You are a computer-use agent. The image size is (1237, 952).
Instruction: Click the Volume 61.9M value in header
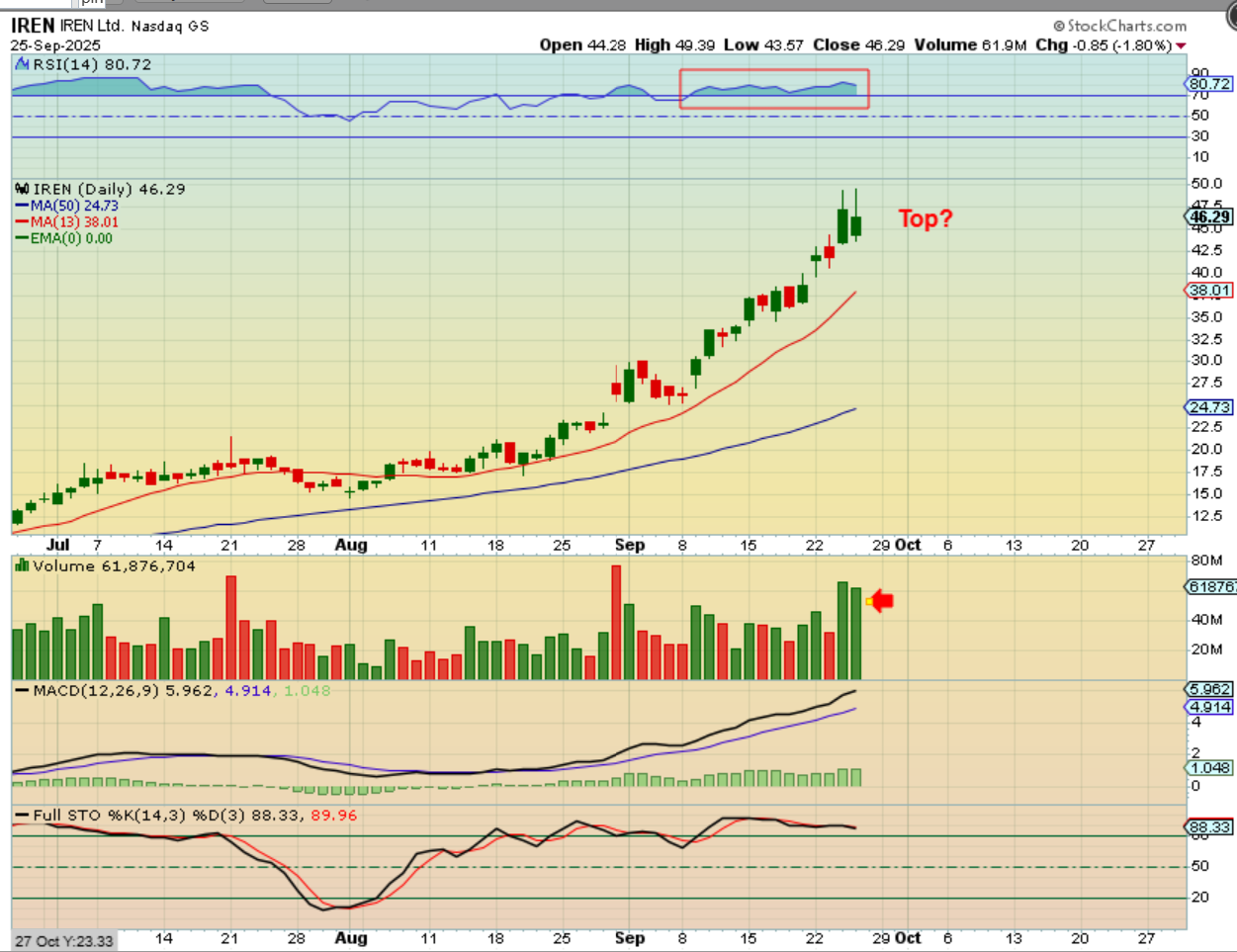970,45
